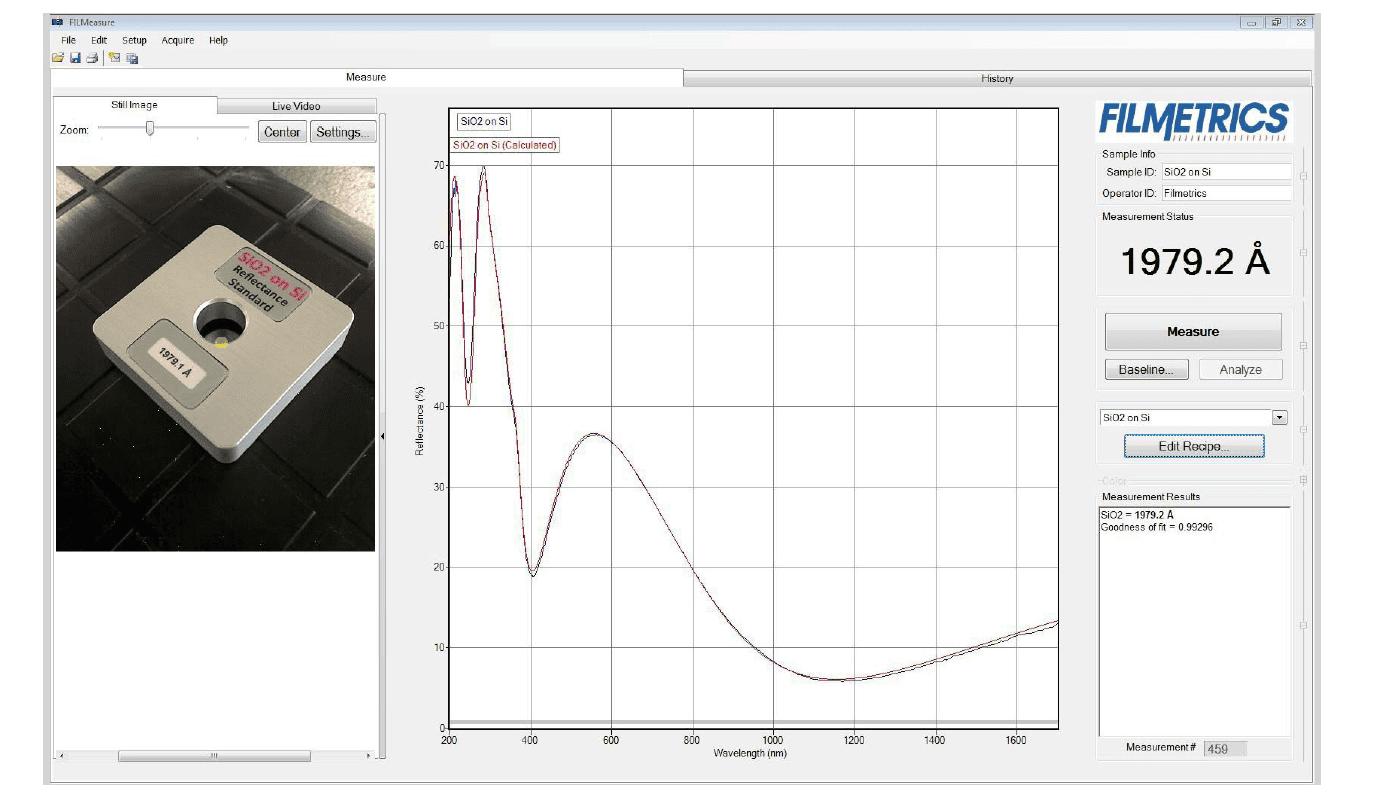
Task: Click the Operator ID input field
Action: [x=1226, y=193]
